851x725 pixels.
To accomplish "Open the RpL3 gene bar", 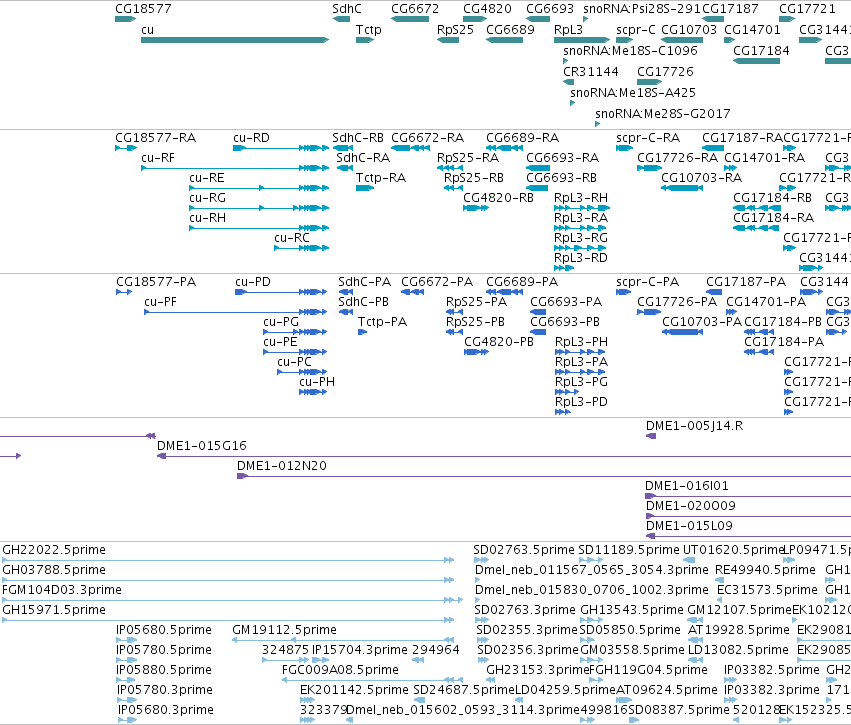I will tap(582, 40).
